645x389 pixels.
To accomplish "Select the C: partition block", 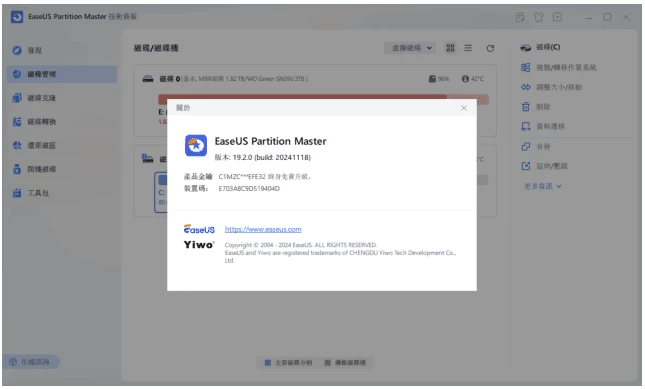I will click(x=161, y=192).
